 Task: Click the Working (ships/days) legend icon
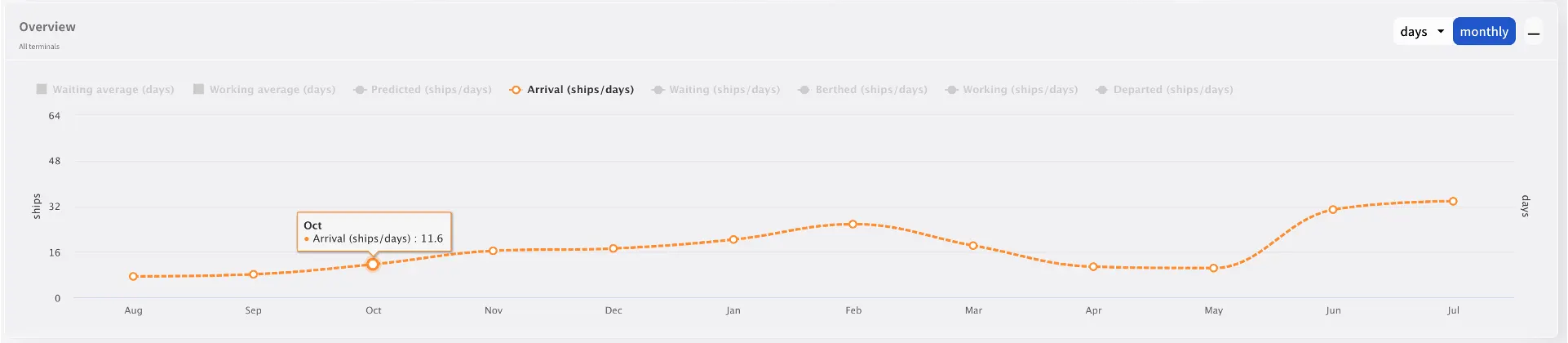(951, 90)
